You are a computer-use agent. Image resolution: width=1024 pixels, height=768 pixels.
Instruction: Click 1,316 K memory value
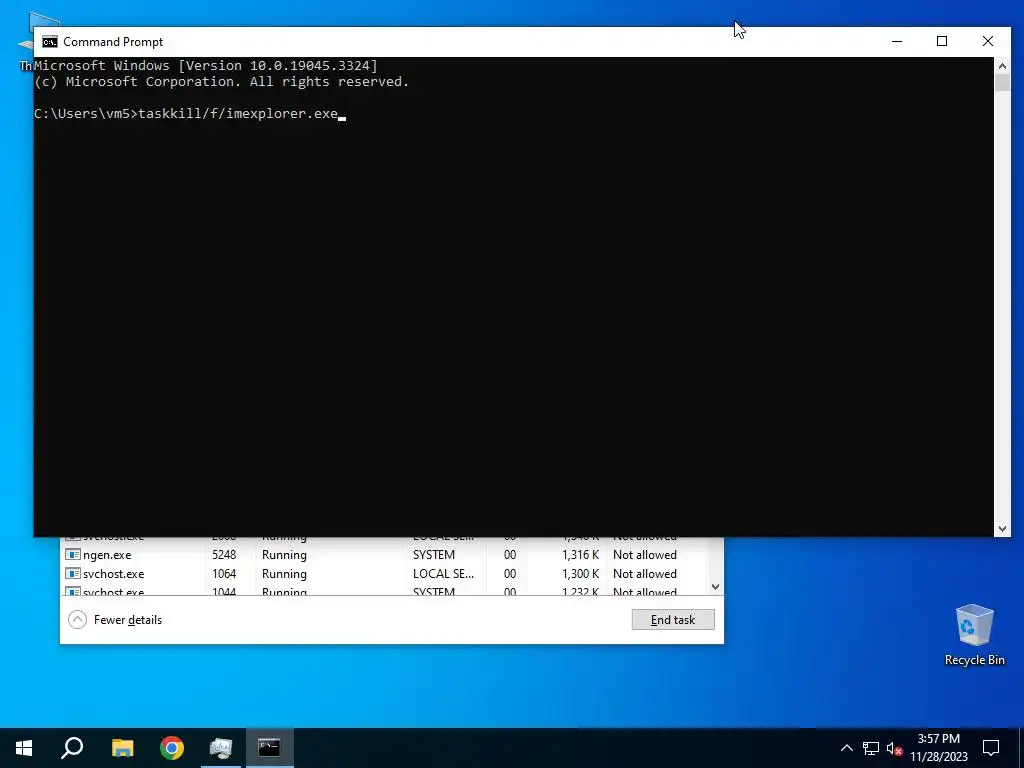click(580, 554)
